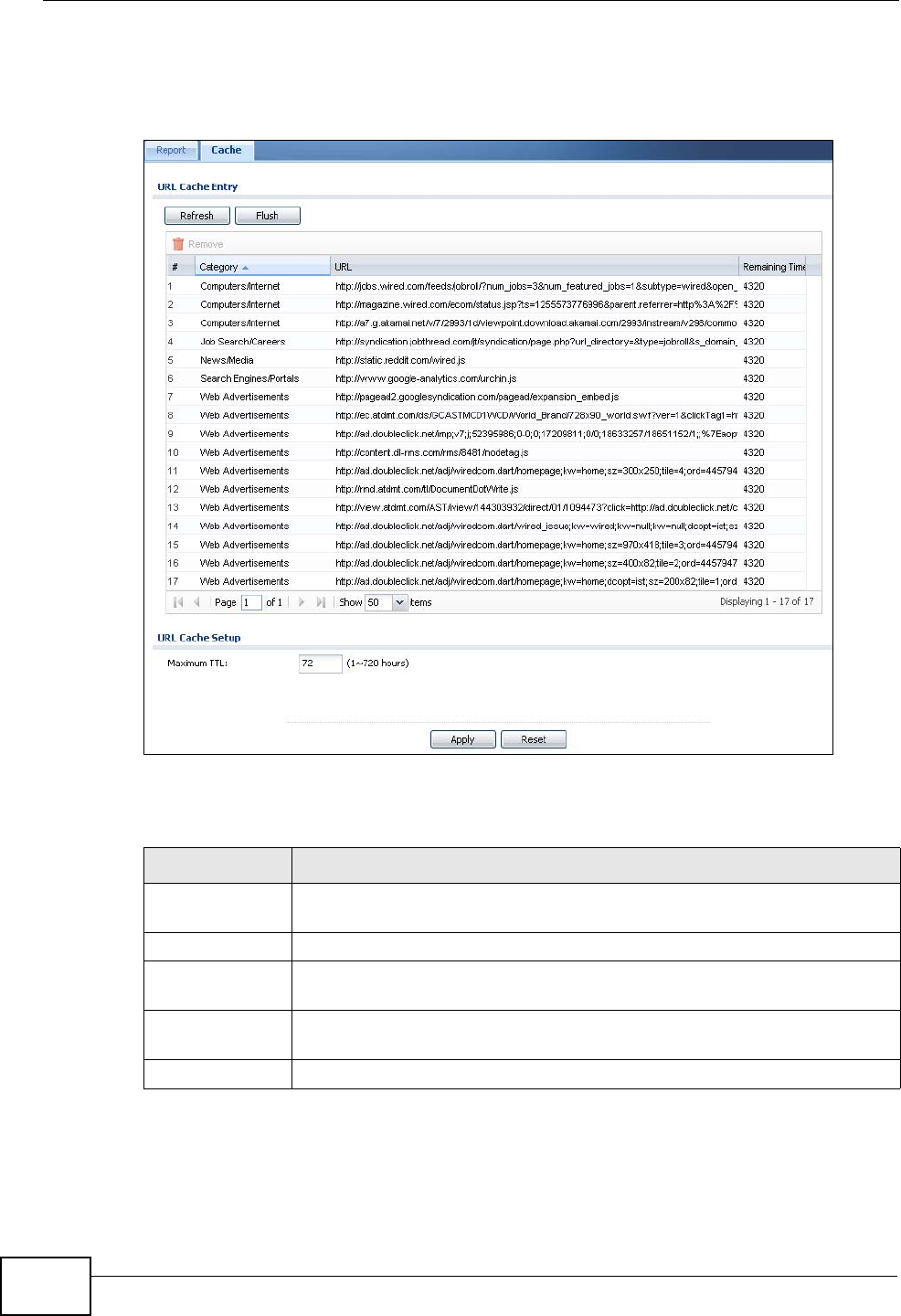901x1316 pixels.
Task: Click the Page number input box
Action: pyautogui.click(x=251, y=602)
